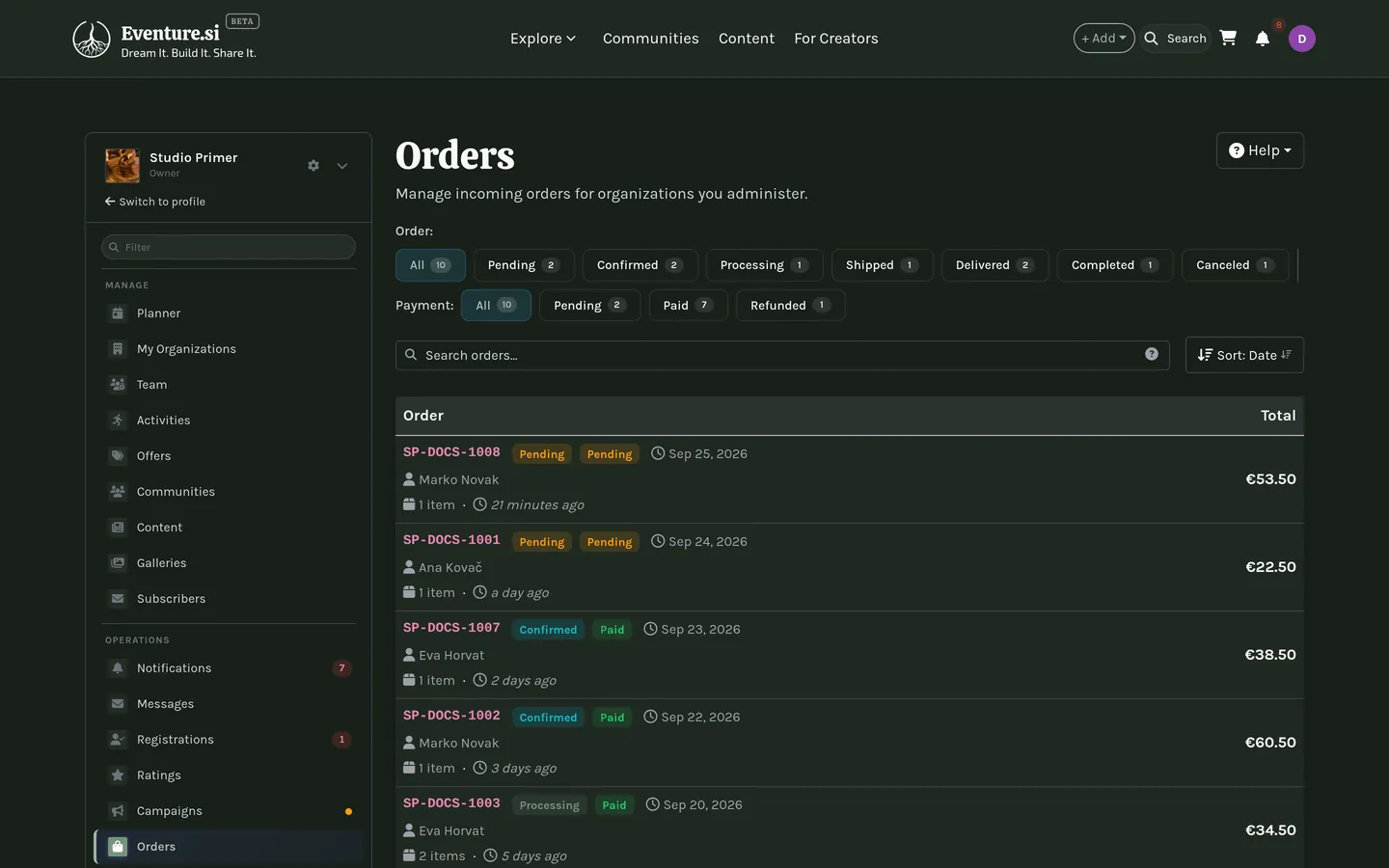Focus the Search orders field

pyautogui.click(x=782, y=355)
